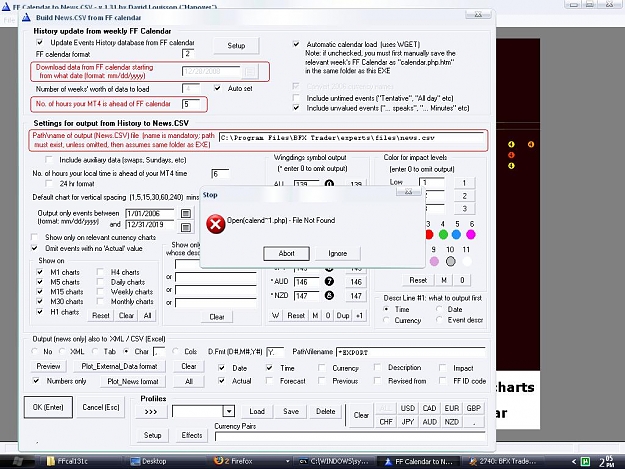This screenshot has height=469, width=625.
Task: Check Show only on relevant currency charts
Action: tap(35, 237)
